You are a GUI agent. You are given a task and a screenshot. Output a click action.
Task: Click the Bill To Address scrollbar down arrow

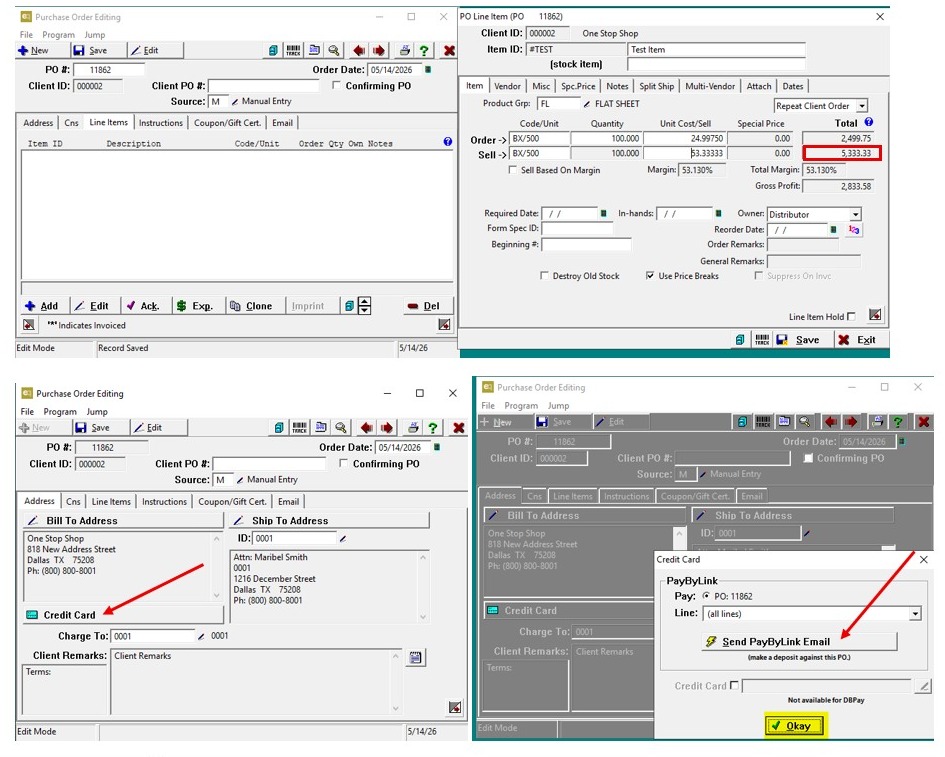coord(217,595)
